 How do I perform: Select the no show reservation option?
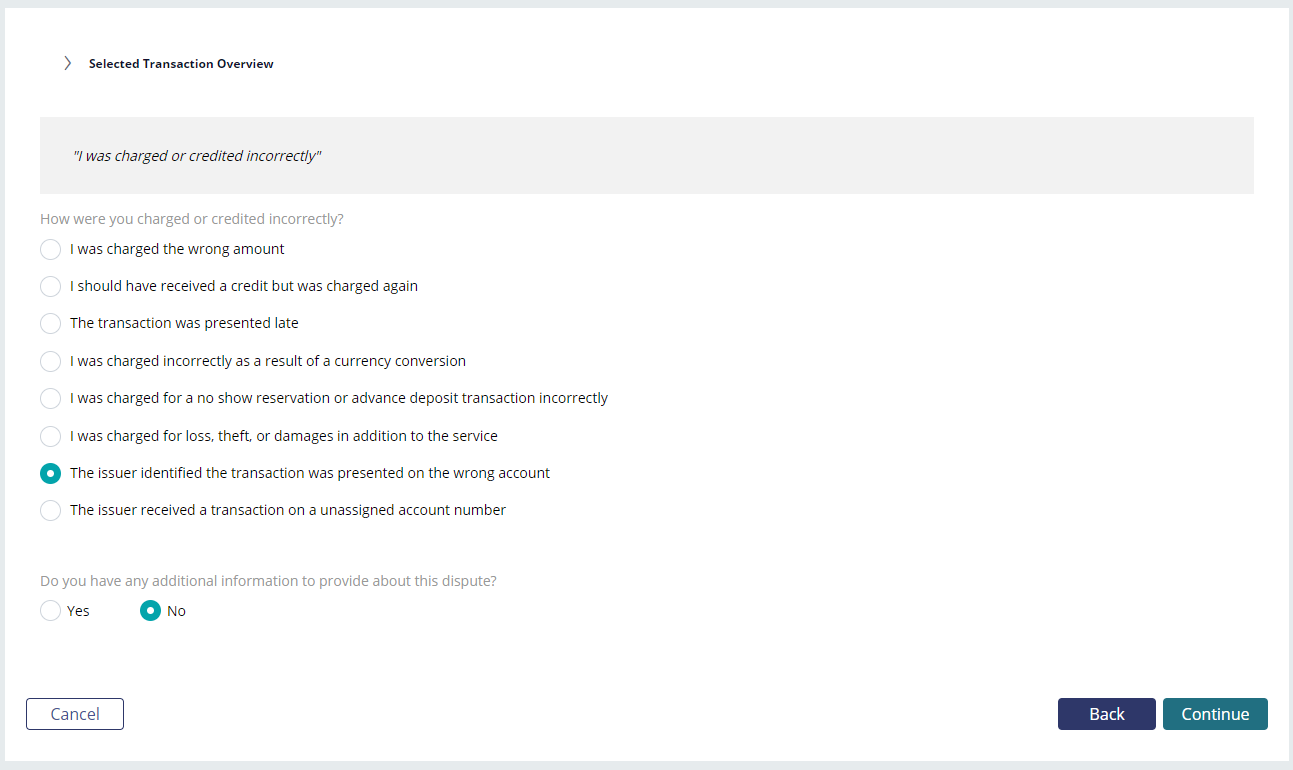click(50, 398)
